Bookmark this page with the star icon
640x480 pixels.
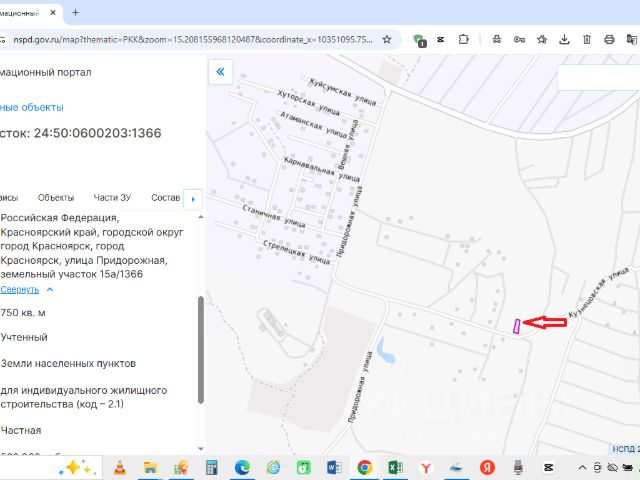[387, 40]
